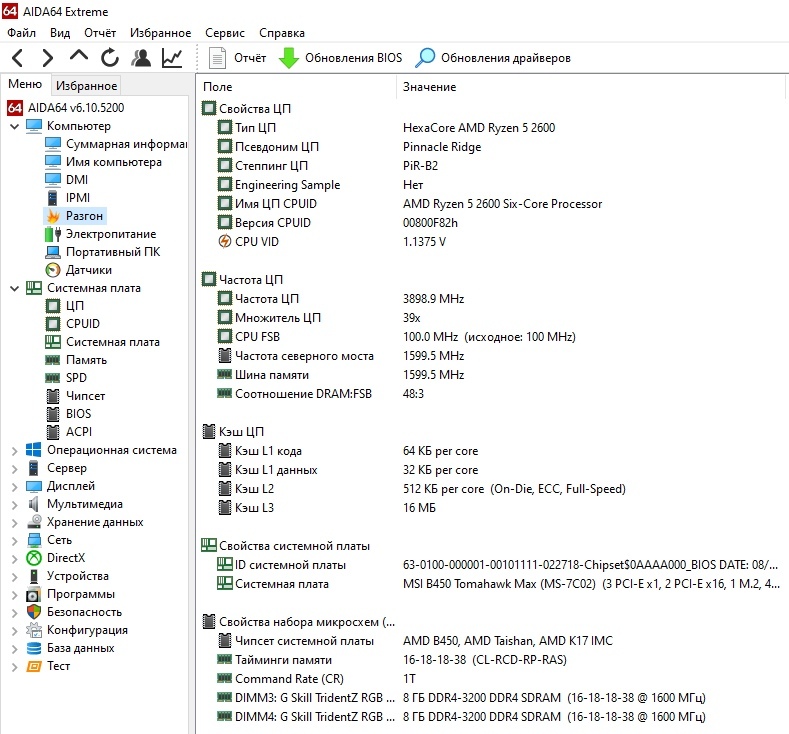Open the Вид menu
Image resolution: width=789 pixels, height=734 pixels.
tap(60, 33)
